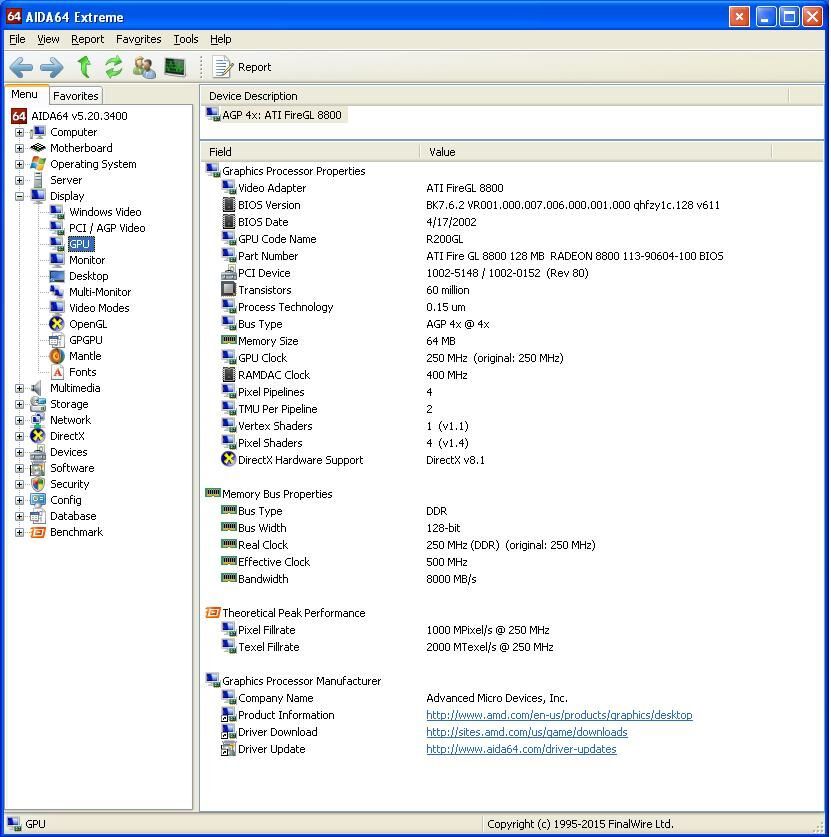Open the Monitor page

click(x=86, y=260)
